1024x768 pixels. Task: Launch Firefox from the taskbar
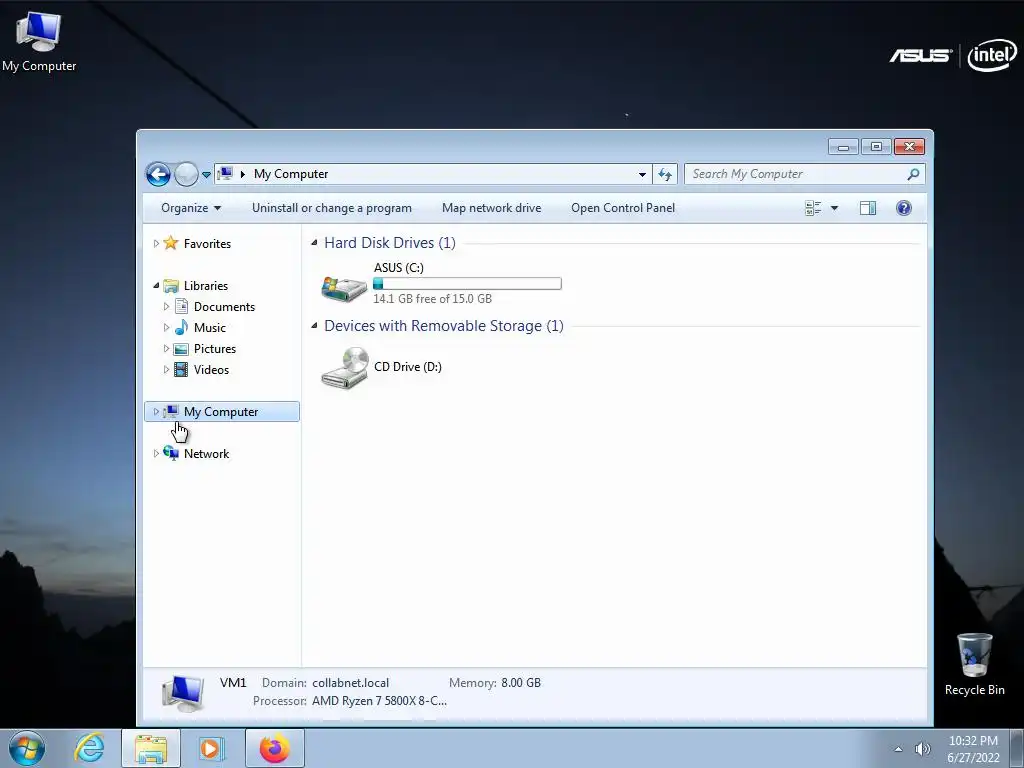click(x=275, y=748)
